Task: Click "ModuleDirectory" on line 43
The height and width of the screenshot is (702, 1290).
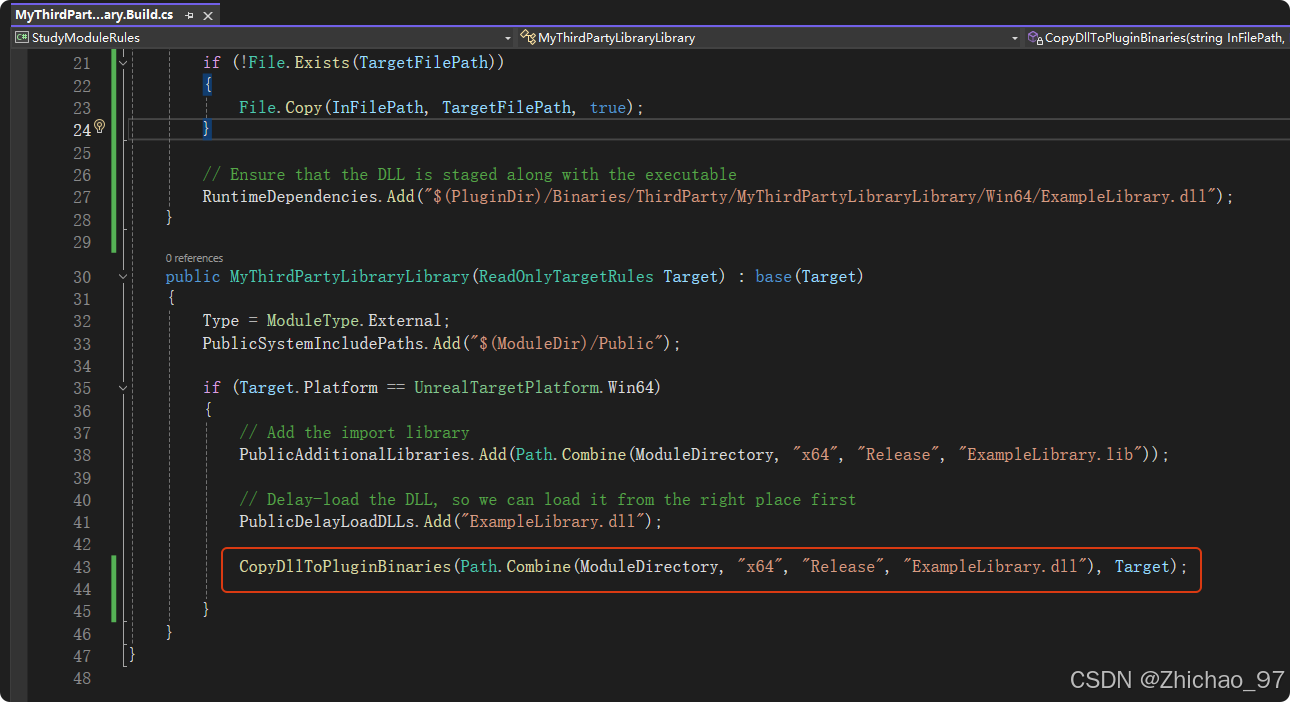Action: pyautogui.click(x=649, y=567)
